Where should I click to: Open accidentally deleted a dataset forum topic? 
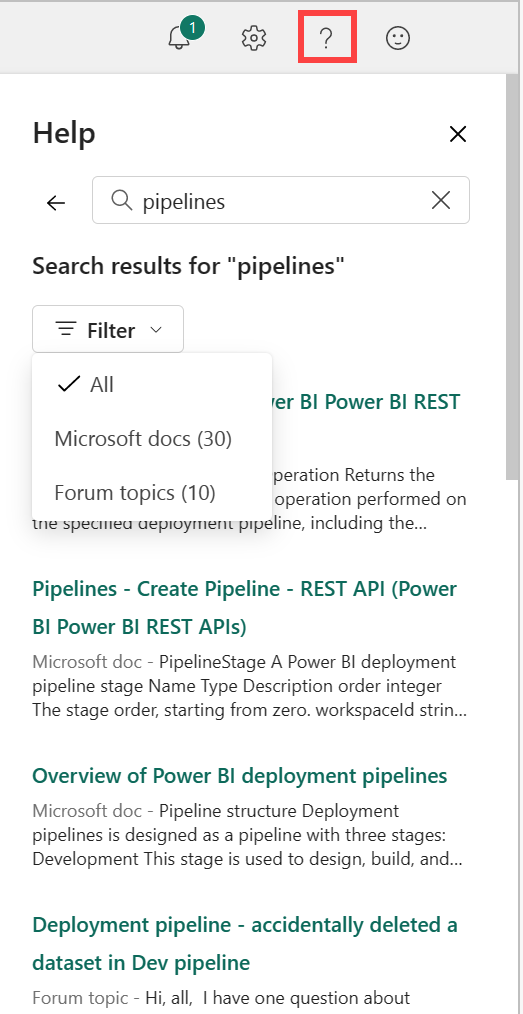pos(245,944)
